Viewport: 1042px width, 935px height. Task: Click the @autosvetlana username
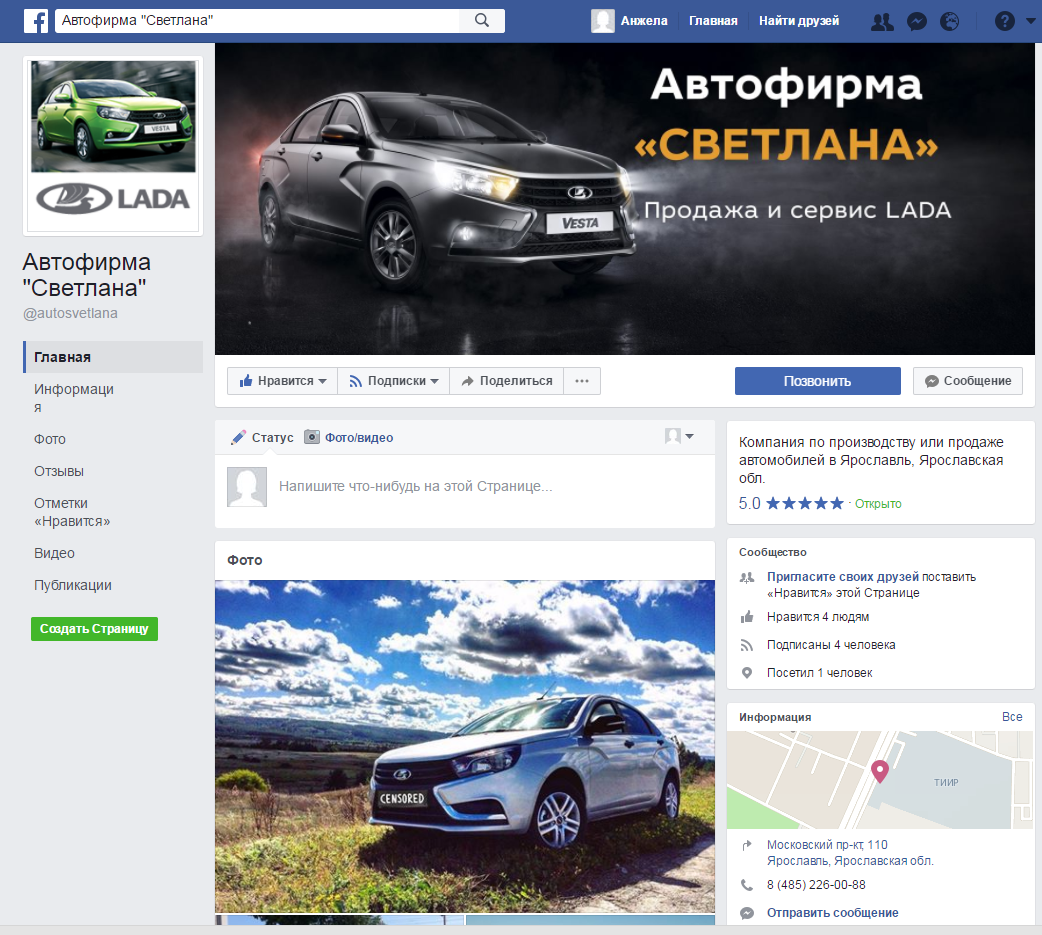[x=70, y=313]
